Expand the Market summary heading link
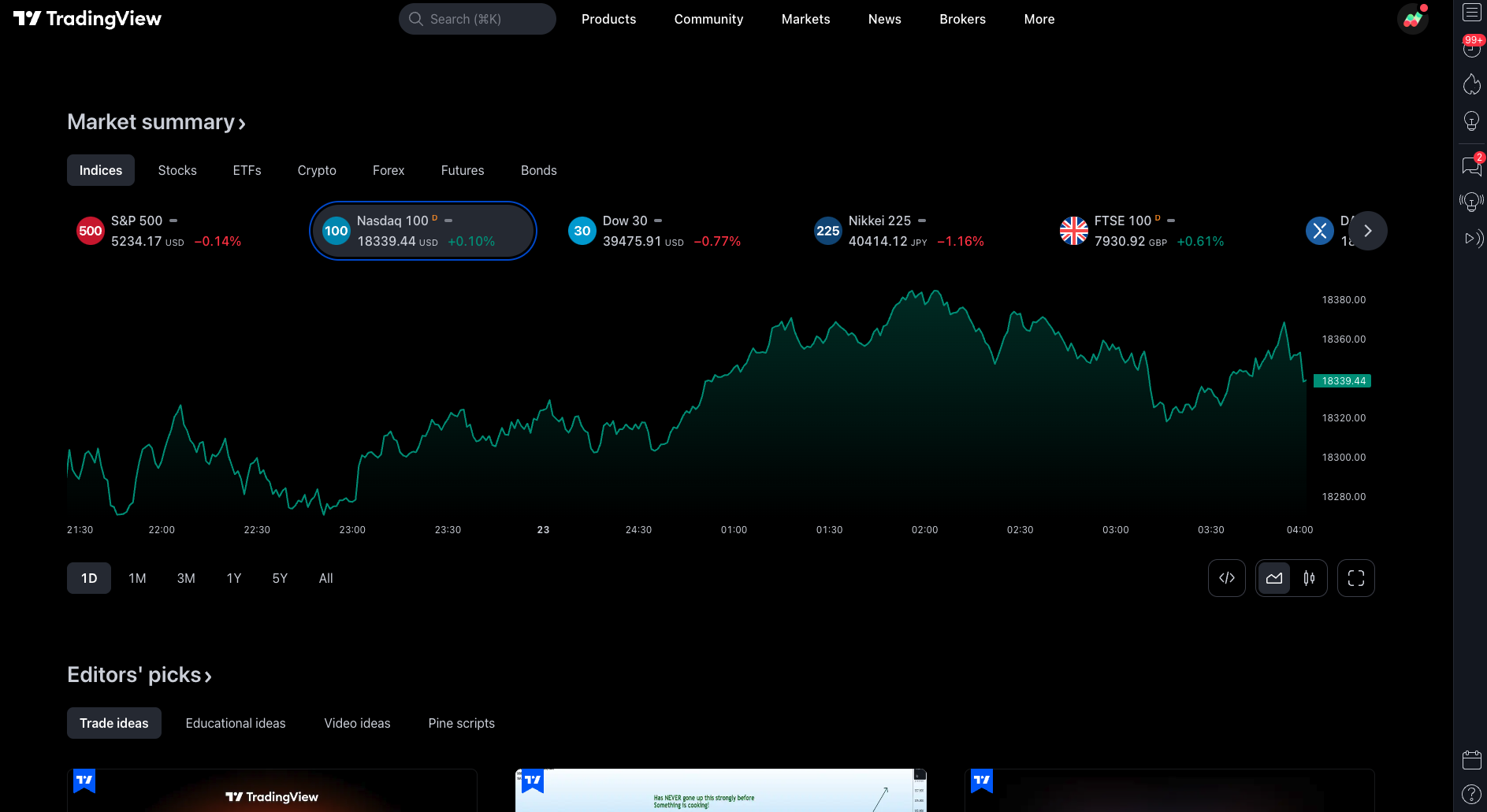 [157, 122]
